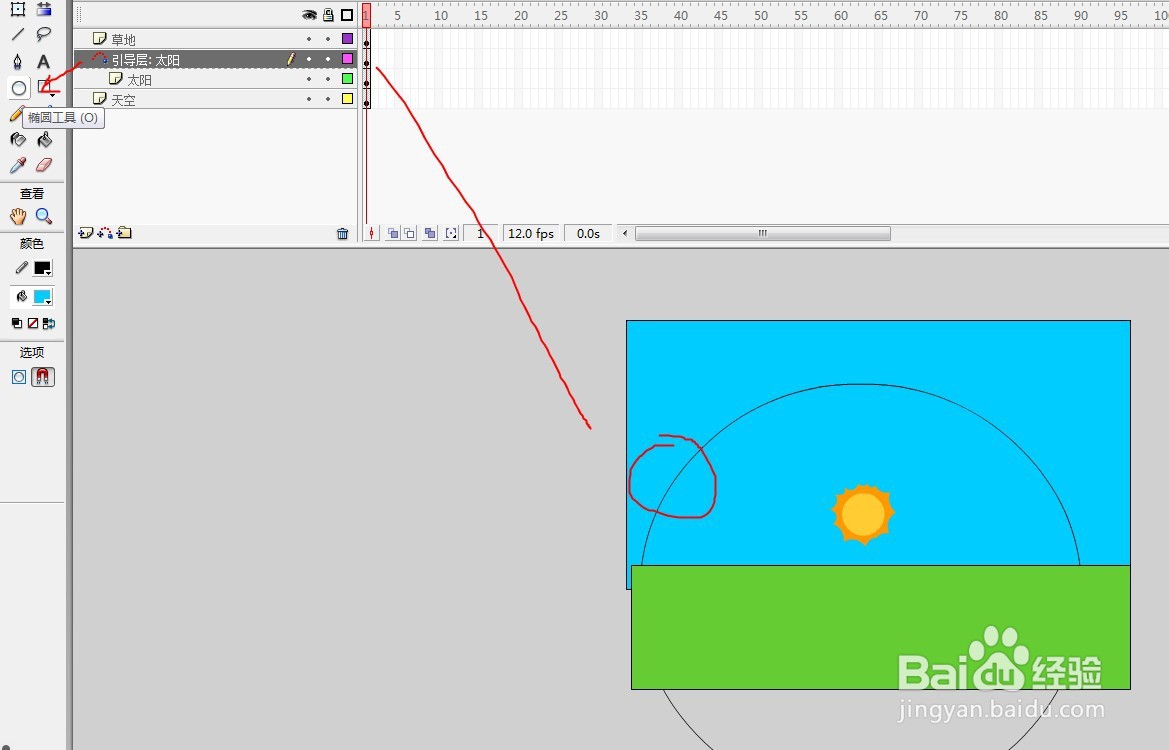Click the Center Frame button

[x=371, y=233]
